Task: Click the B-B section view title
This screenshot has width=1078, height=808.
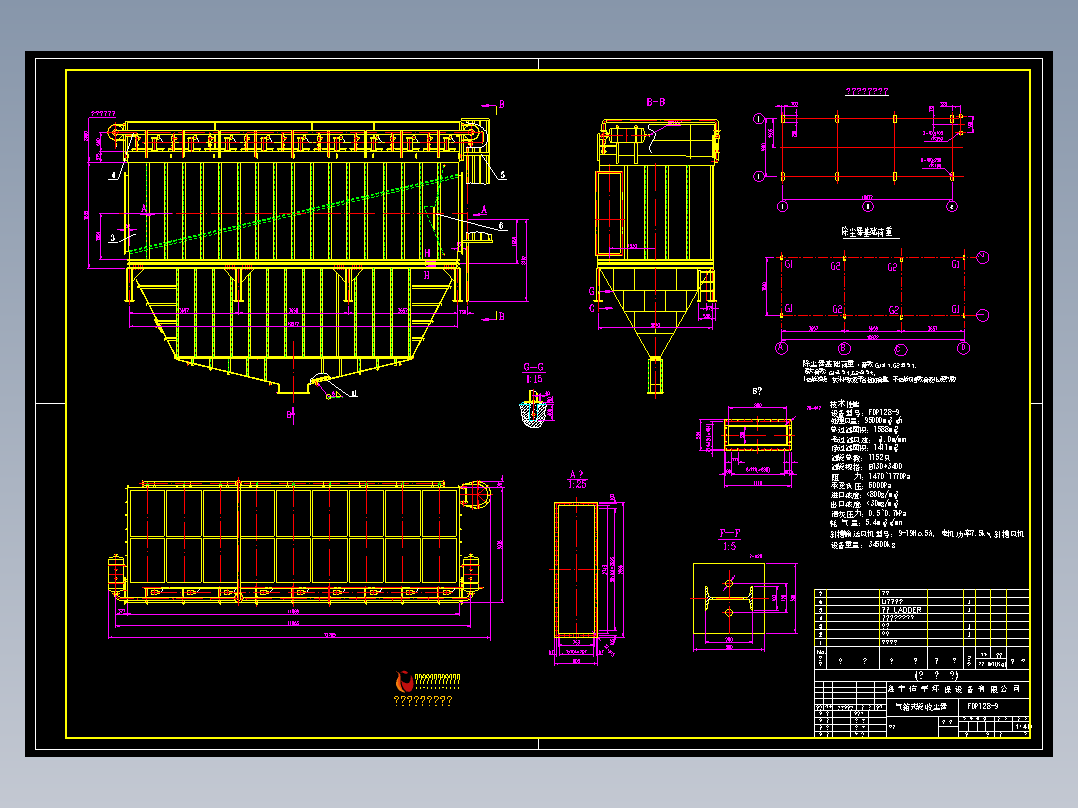Action: tap(656, 102)
